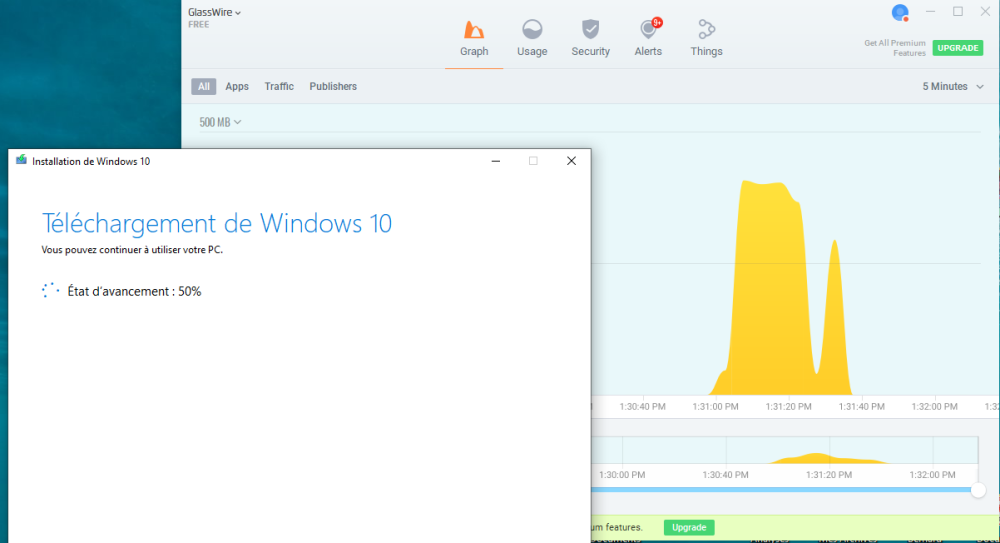Image resolution: width=1000 pixels, height=543 pixels.
Task: Close the GlassWire window
Action: click(x=985, y=11)
